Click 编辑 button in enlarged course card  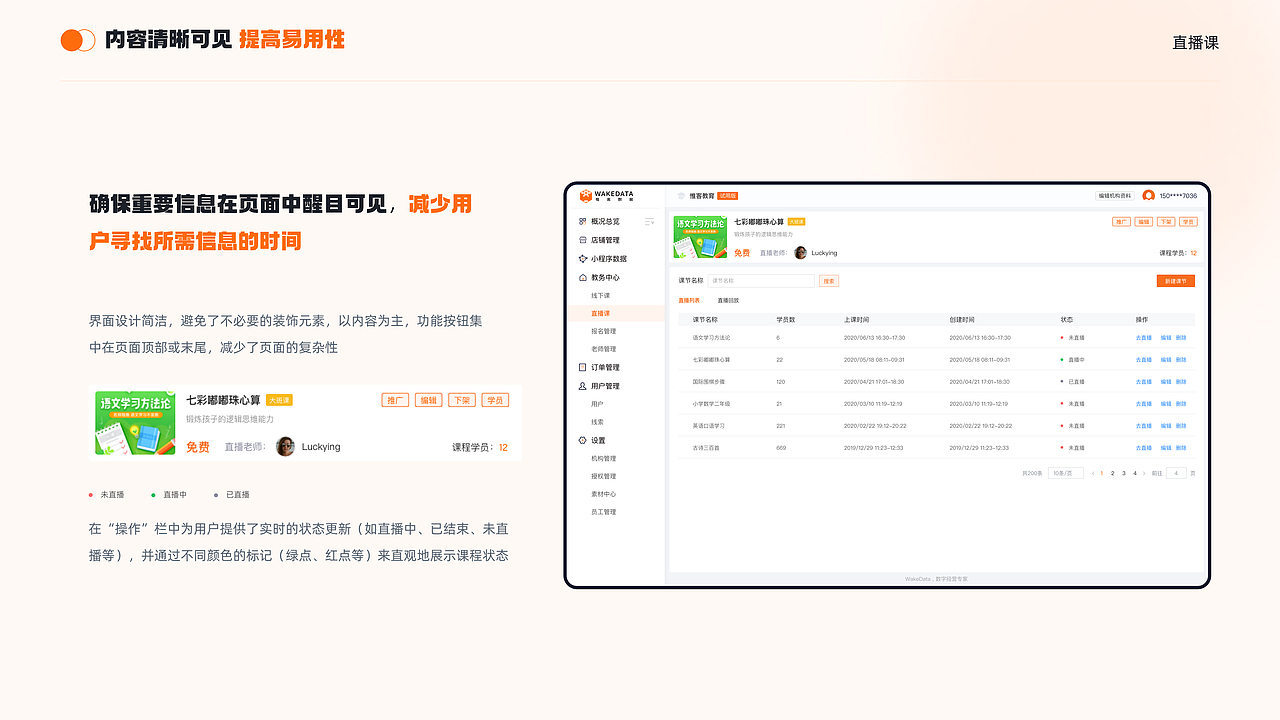[x=428, y=400]
